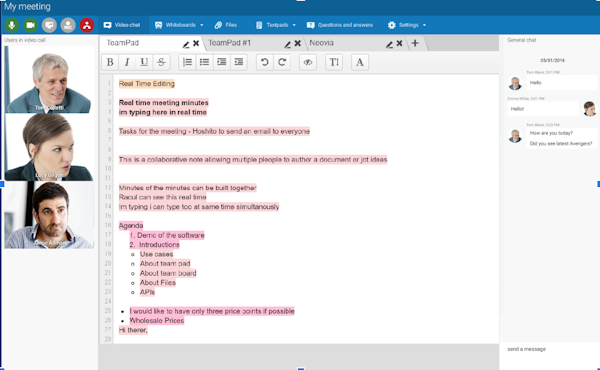Redo the last edit
The image size is (600, 370).
tap(282, 62)
